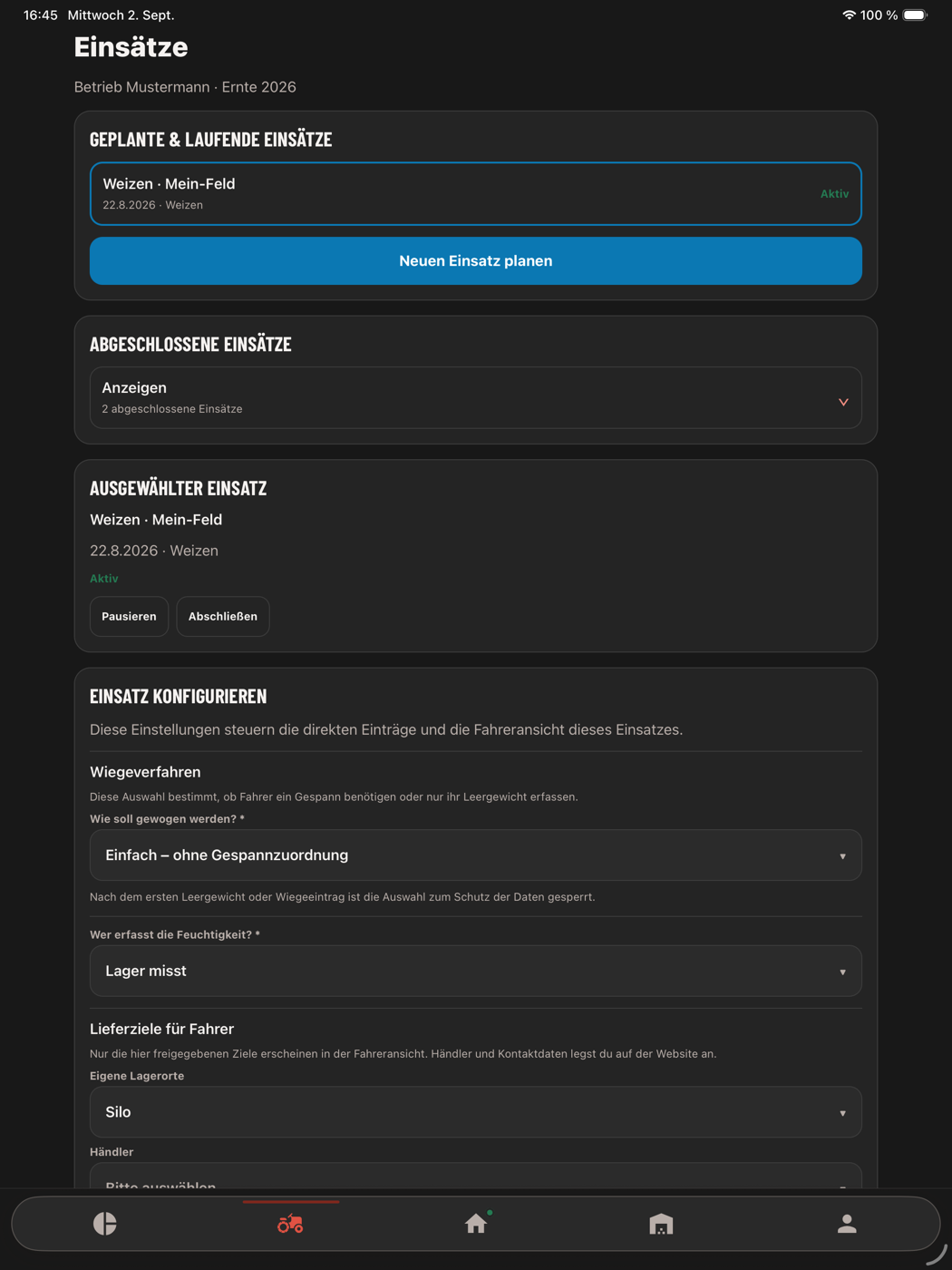The width and height of the screenshot is (952, 1270).
Task: Open the 'Wie soll gewogen werden?' dropdown
Action: [476, 855]
